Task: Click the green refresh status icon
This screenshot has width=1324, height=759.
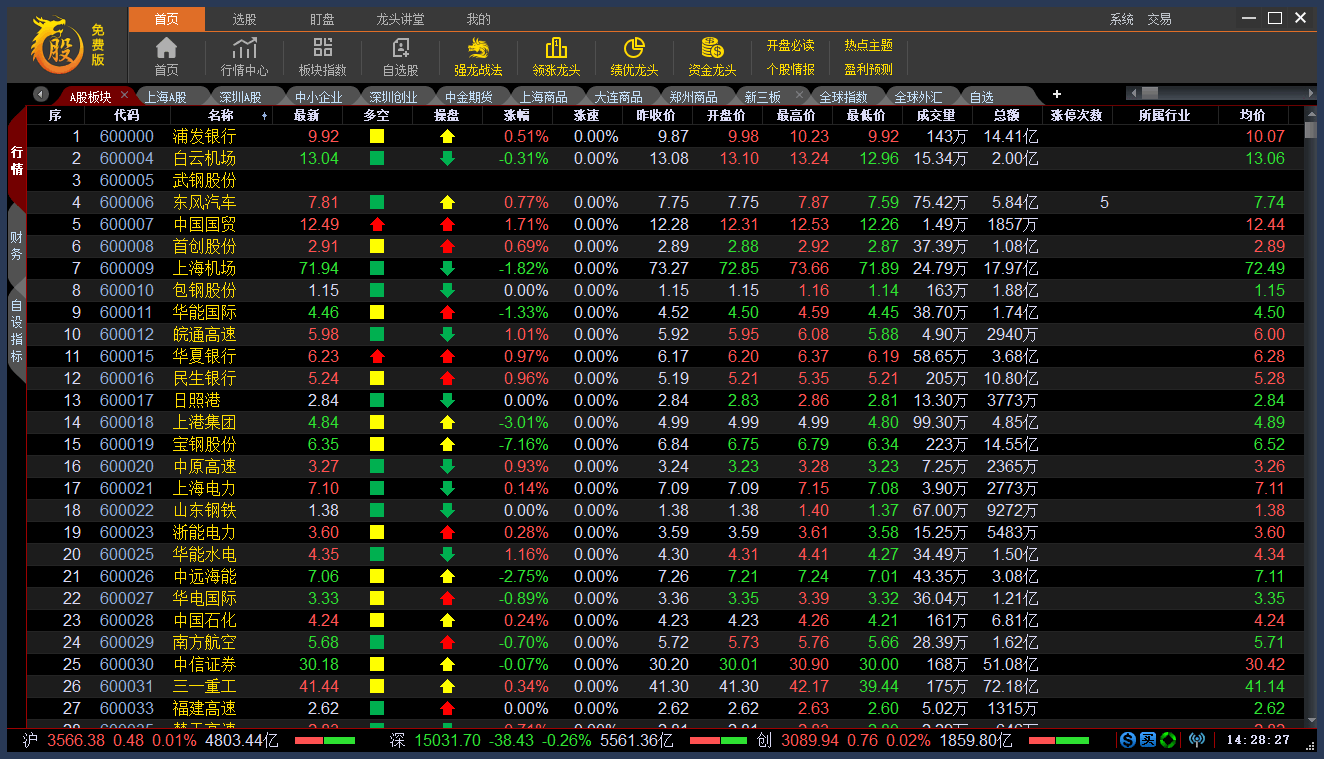Action: [x=1168, y=740]
